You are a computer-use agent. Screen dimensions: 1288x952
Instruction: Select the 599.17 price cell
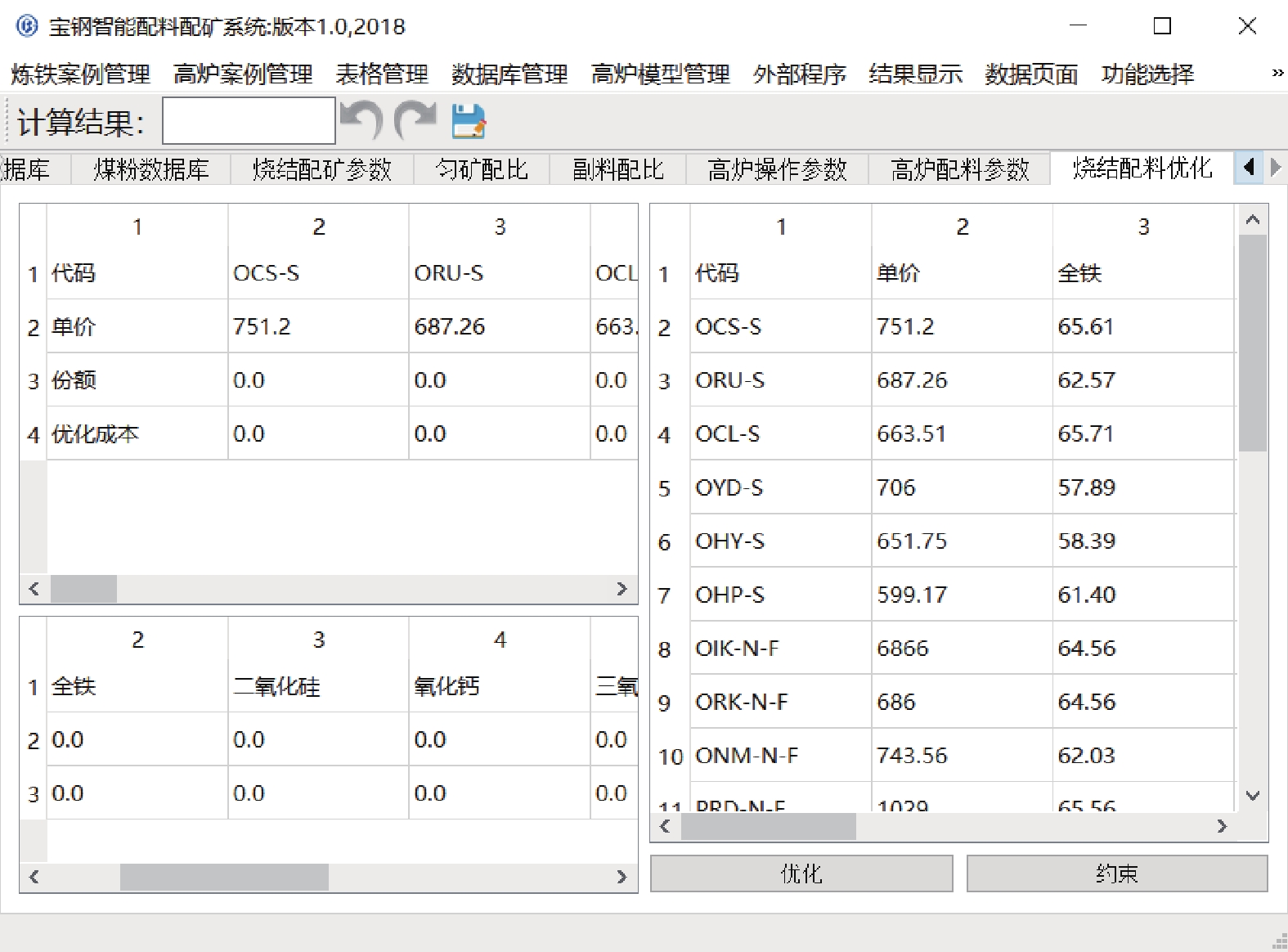(962, 595)
